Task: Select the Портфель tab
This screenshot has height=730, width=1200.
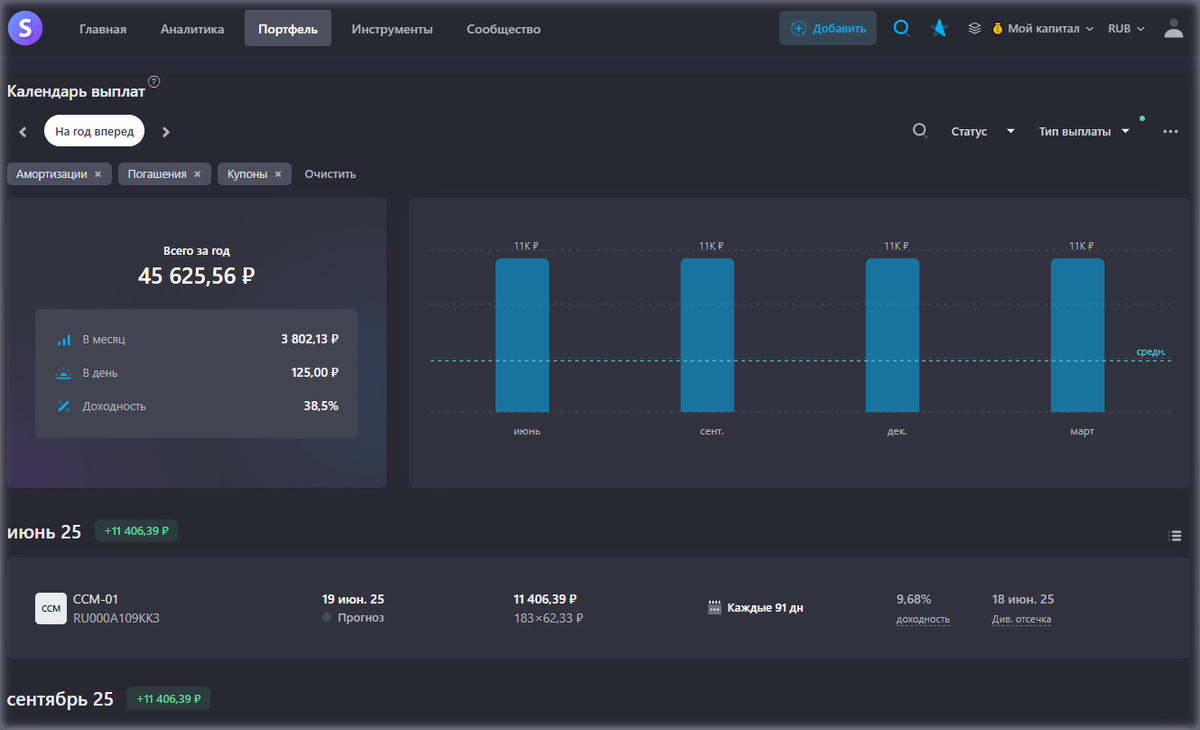Action: [x=288, y=29]
